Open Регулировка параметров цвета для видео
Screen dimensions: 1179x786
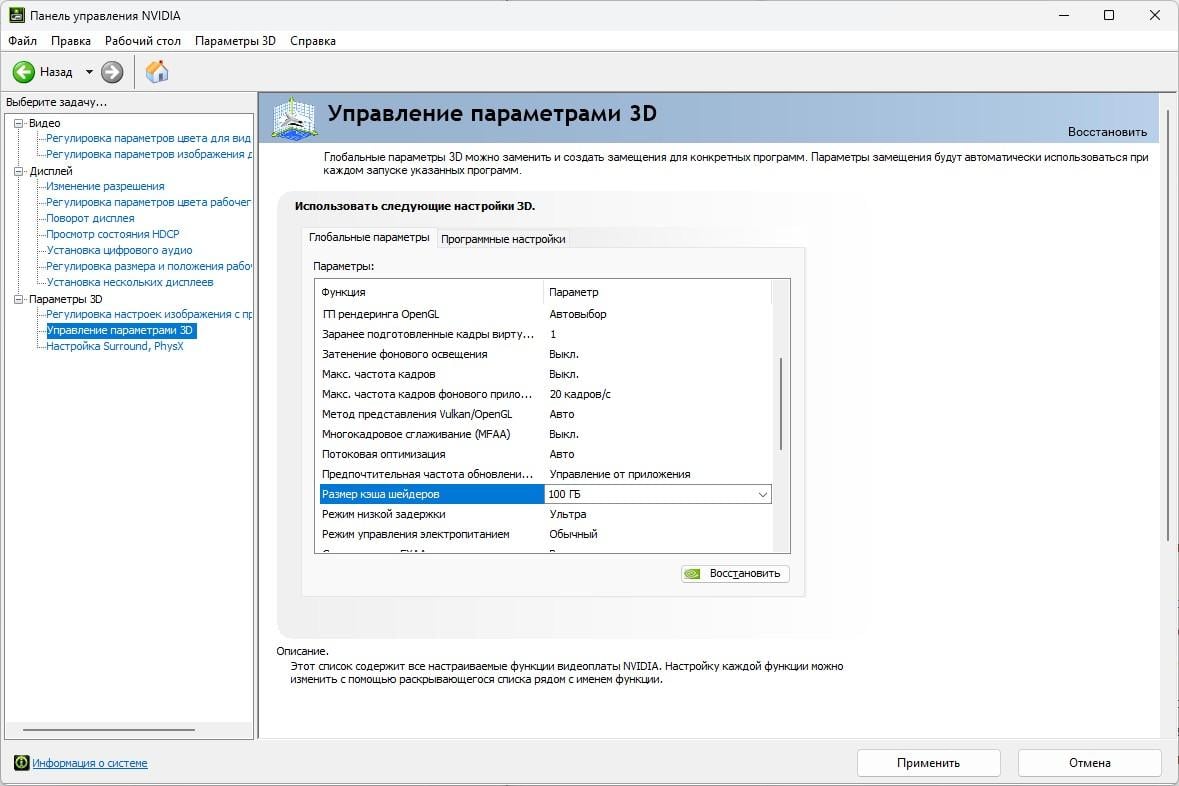click(148, 138)
